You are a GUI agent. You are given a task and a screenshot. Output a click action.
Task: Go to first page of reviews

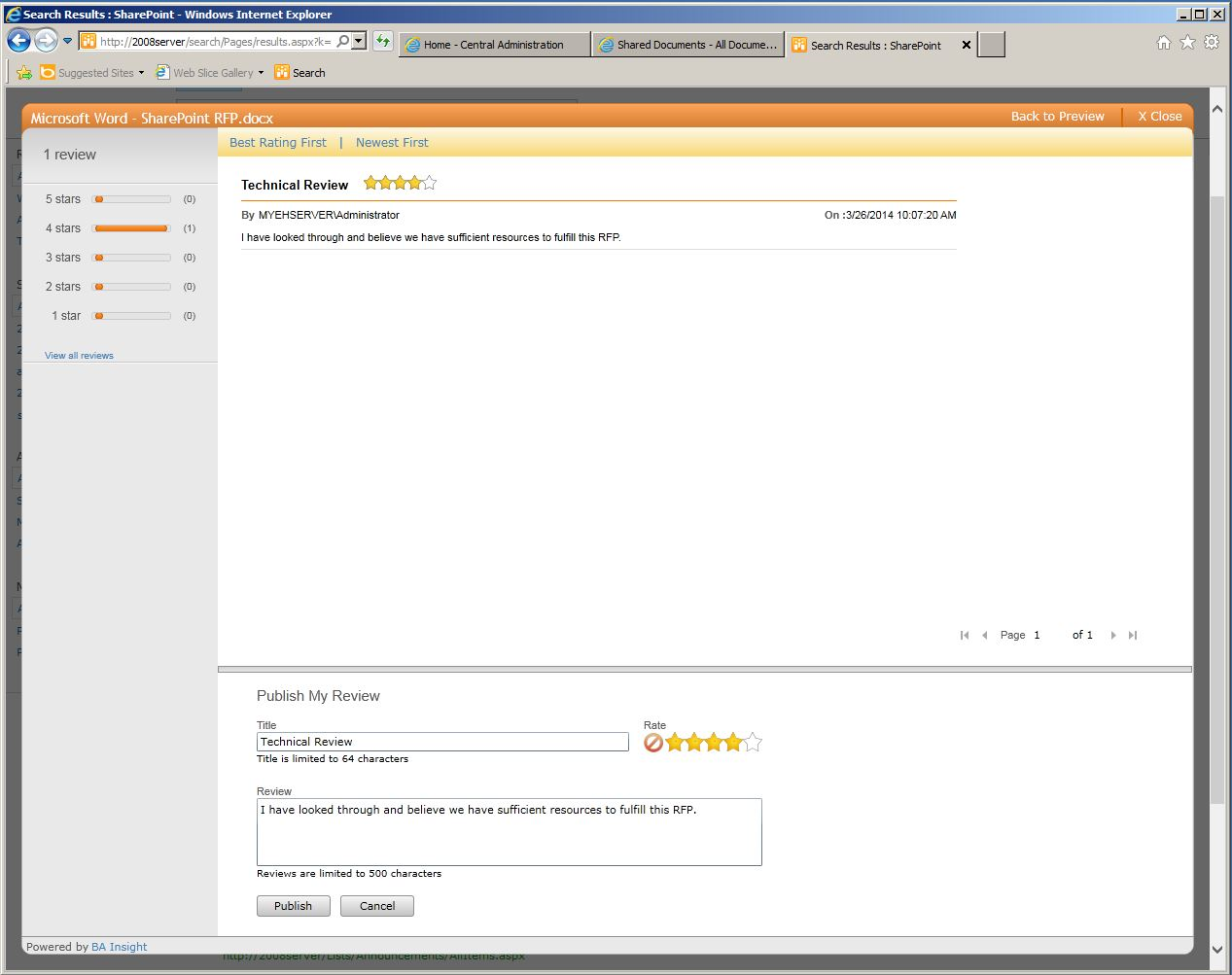point(965,635)
